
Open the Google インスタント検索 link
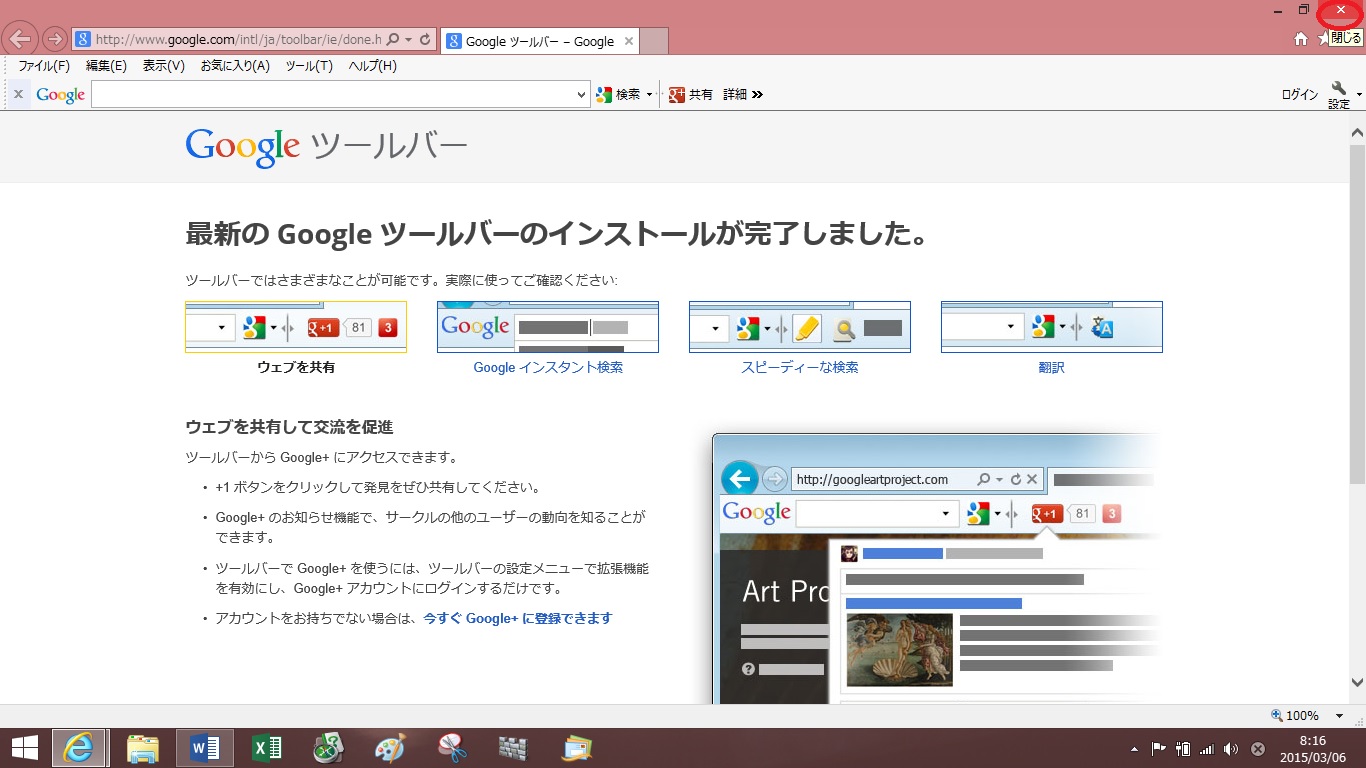[548, 367]
